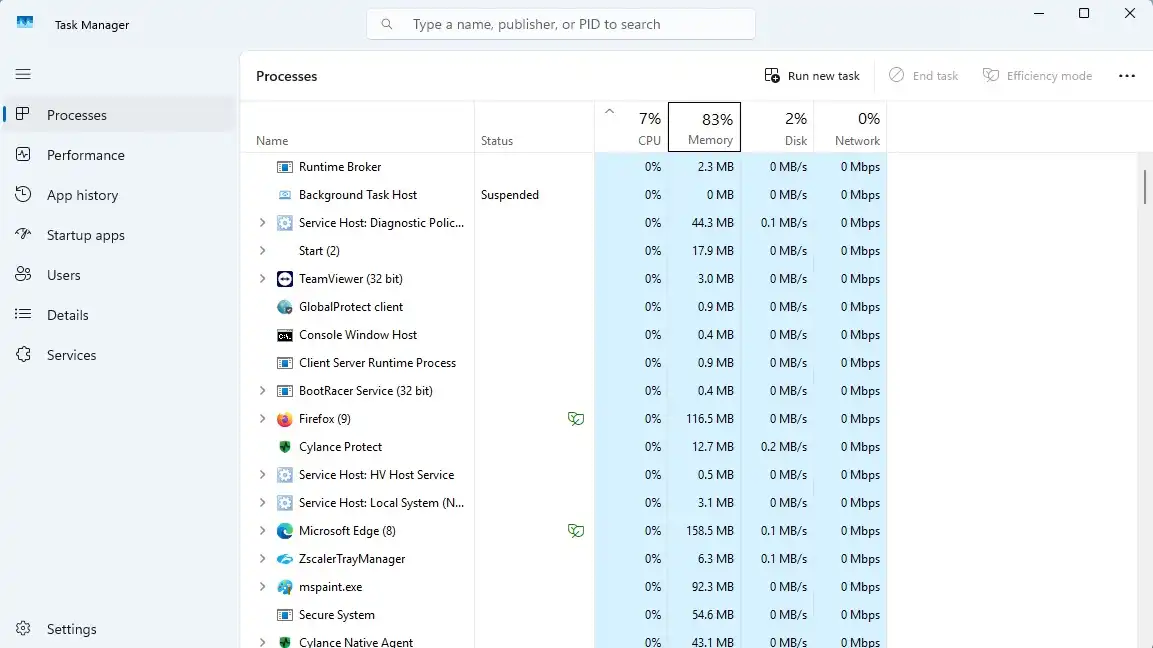
Task: Select the App history sidebar icon
Action: pos(22,195)
